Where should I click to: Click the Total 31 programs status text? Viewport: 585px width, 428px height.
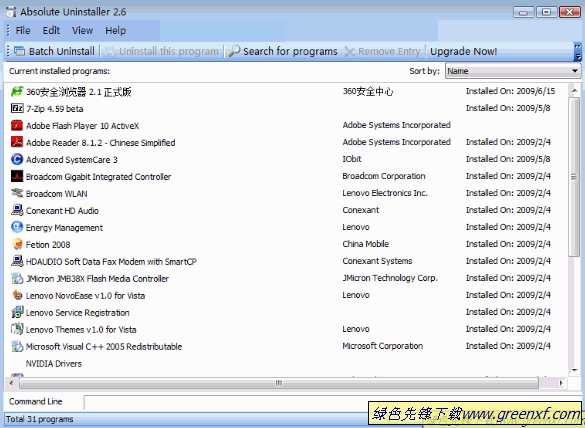pyautogui.click(x=40, y=419)
